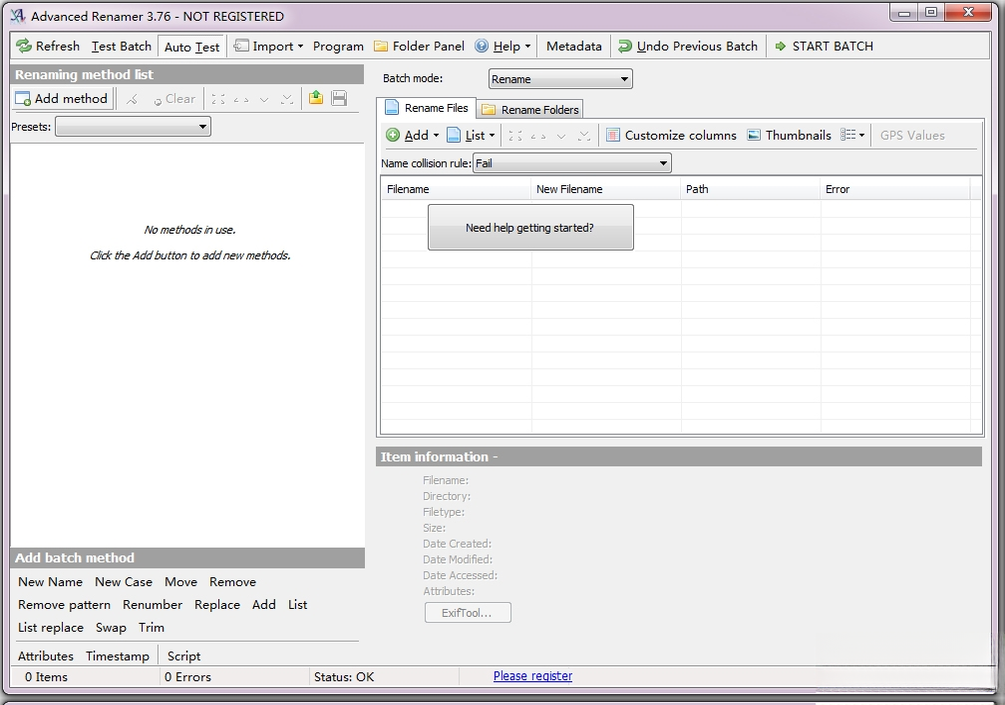Click Need help getting started button
This screenshot has width=1005, height=705.
coord(531,228)
